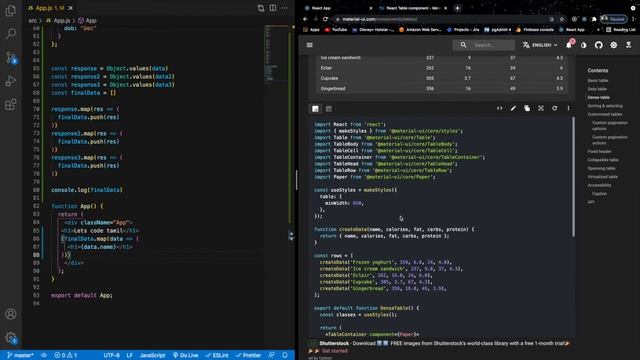Viewport: 640px width, 360px height.
Task: Click the Paused profile button
Action: pos(613,19)
